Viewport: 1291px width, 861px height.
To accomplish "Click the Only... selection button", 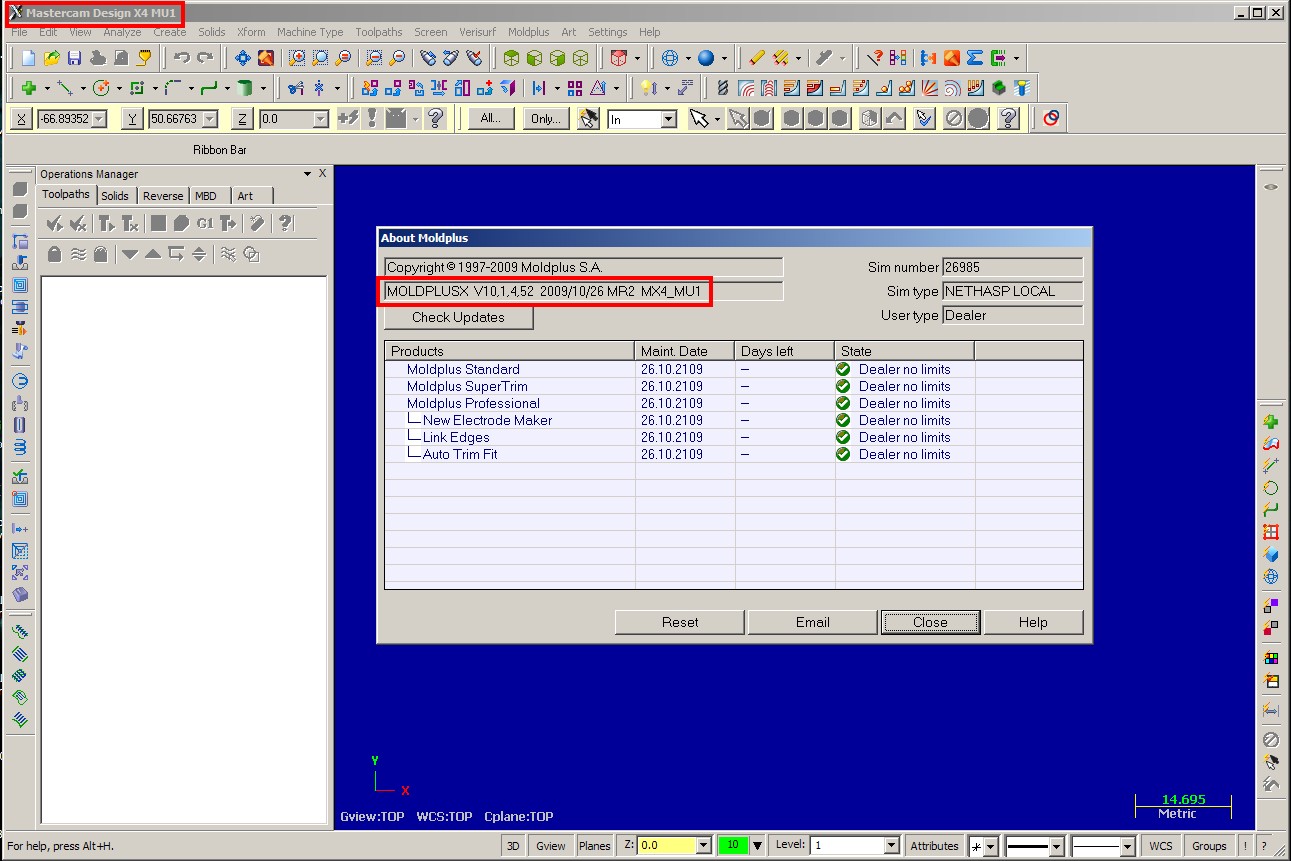I will point(546,119).
